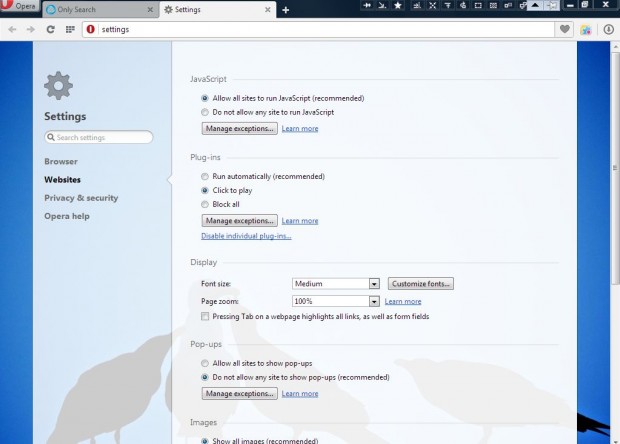Open the Page zoom dropdown
This screenshot has height=444, width=620.
pos(336,301)
